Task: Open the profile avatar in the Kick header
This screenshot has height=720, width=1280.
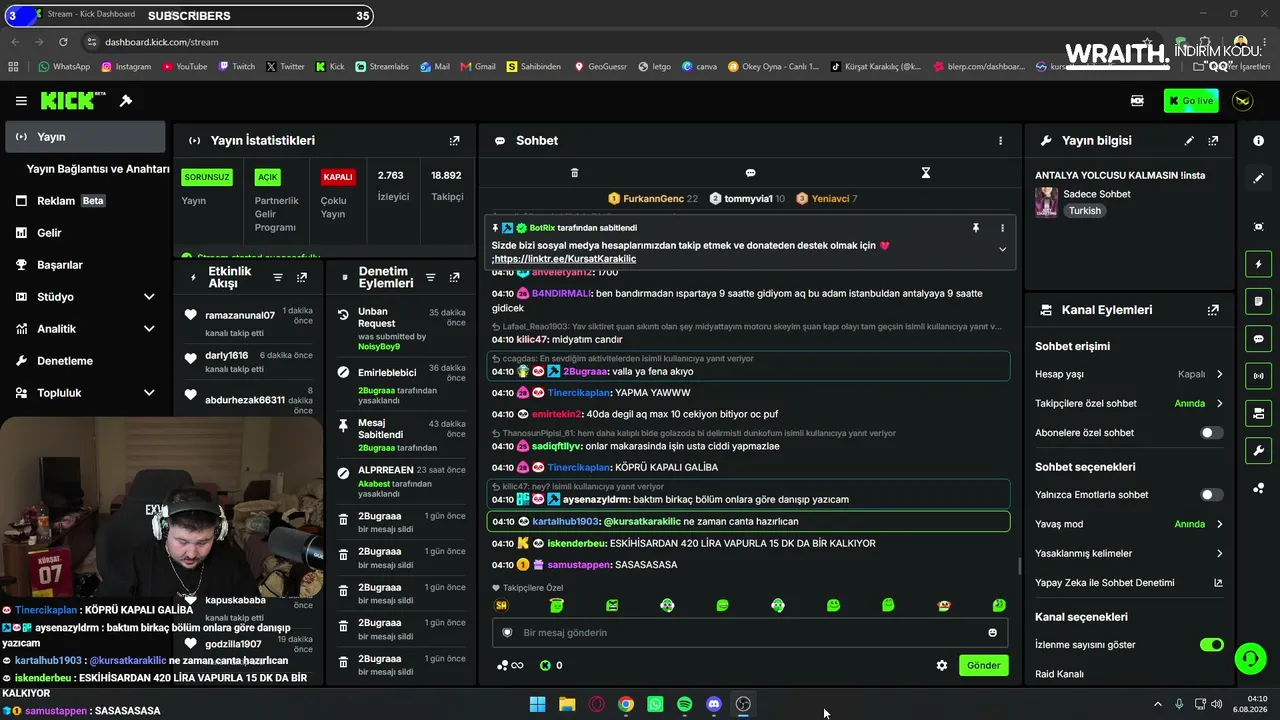Action: (x=1242, y=101)
